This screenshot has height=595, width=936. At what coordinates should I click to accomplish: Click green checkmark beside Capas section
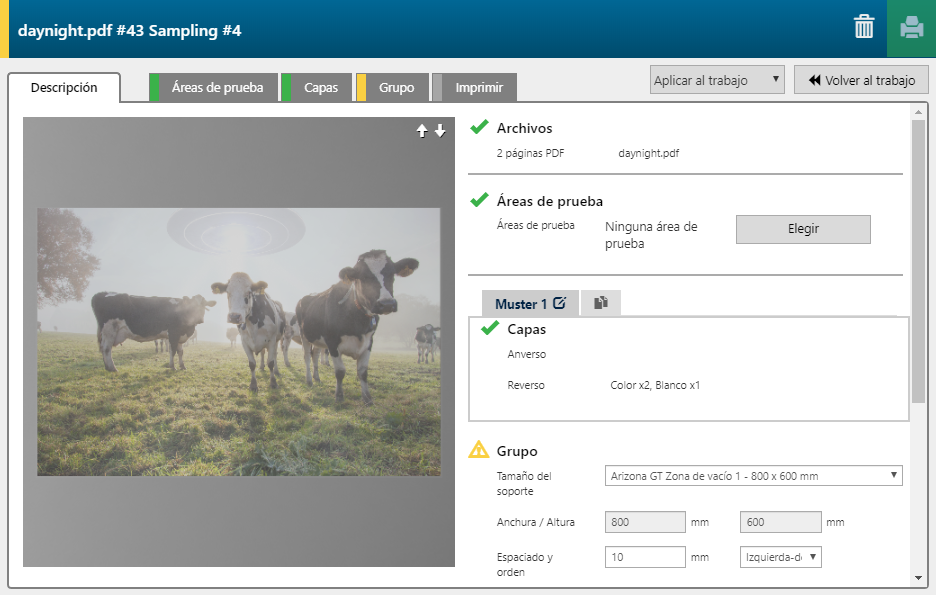(490, 328)
